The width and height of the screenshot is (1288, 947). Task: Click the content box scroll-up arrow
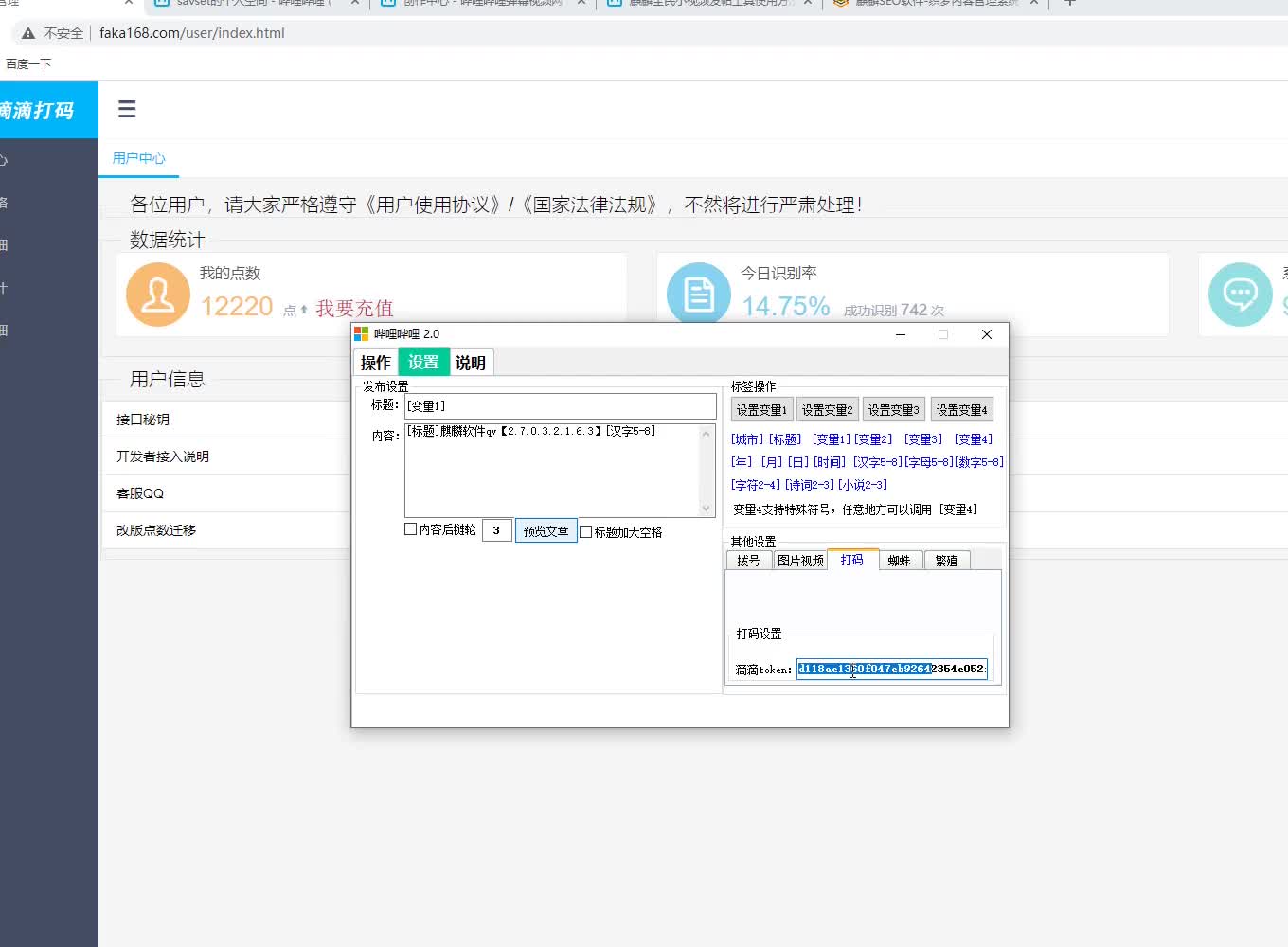tap(707, 433)
